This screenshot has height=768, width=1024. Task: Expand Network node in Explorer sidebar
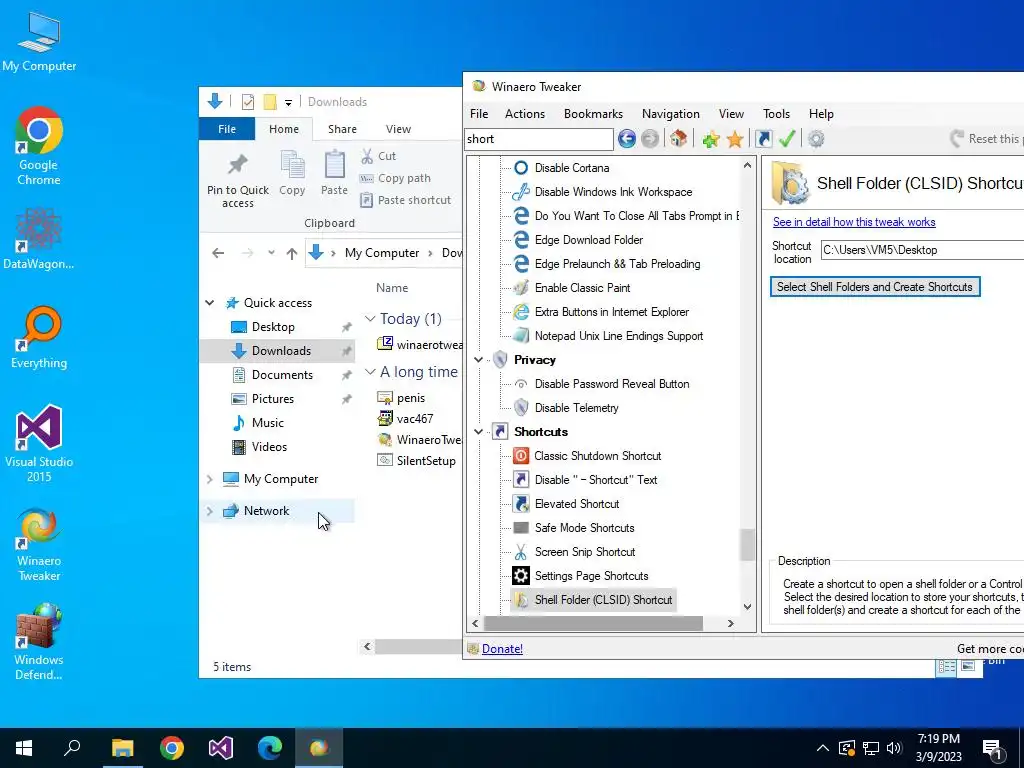pos(210,511)
